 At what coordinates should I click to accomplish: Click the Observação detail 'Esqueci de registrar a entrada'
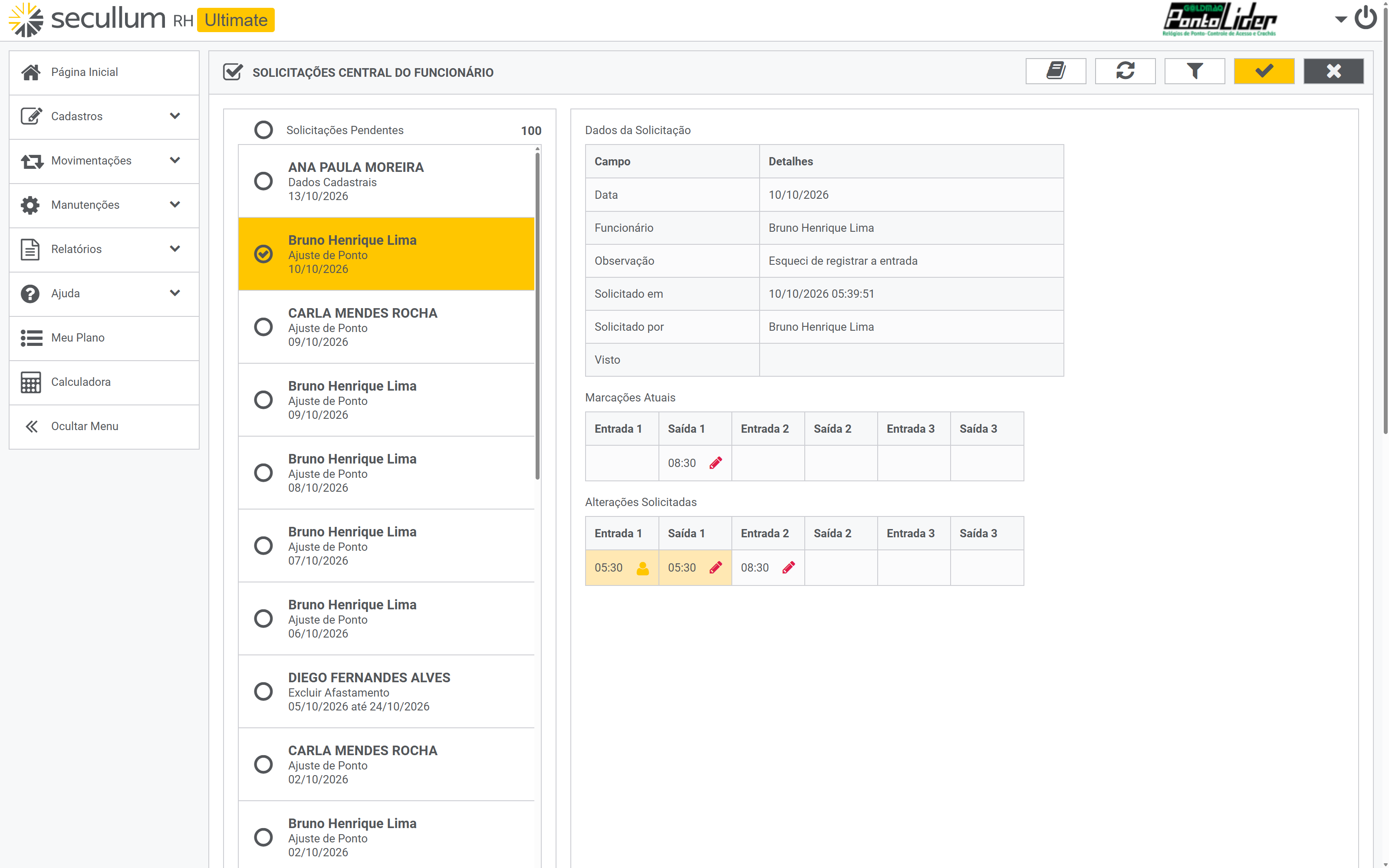[x=843, y=261]
